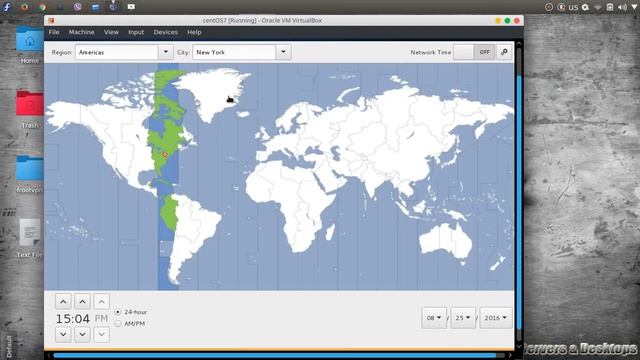Click the 15:04 time display
640x360 pixels.
(x=73, y=318)
